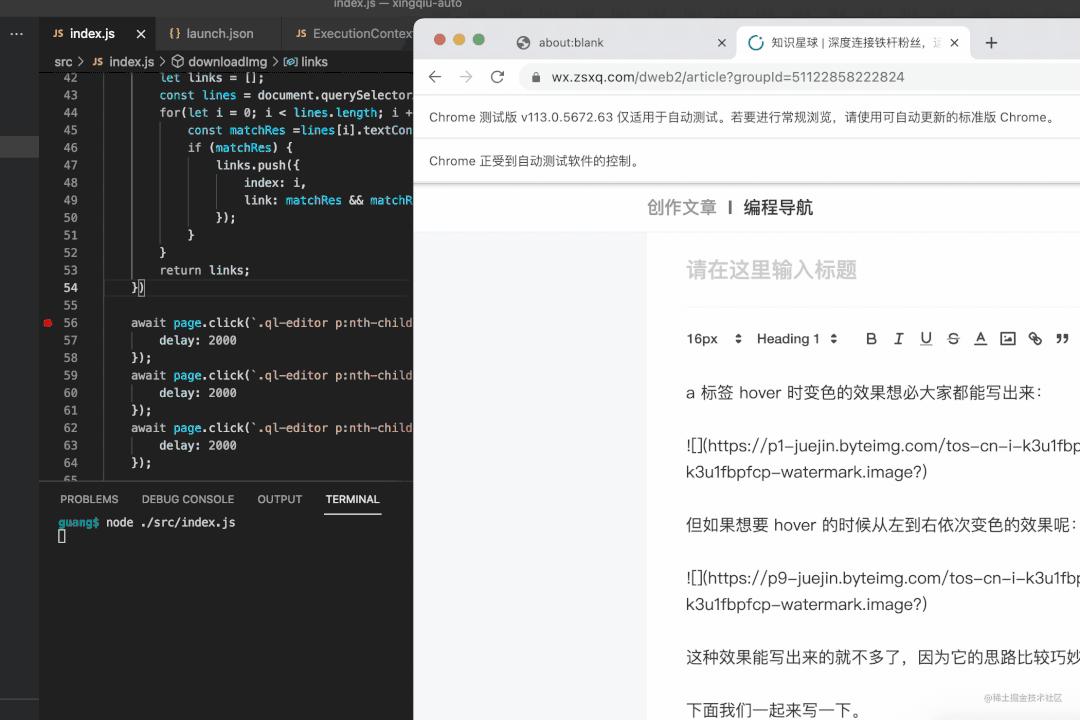Toggle blockquote formatting in editor
Image resolution: width=1080 pixels, height=720 pixels.
click(x=1063, y=339)
